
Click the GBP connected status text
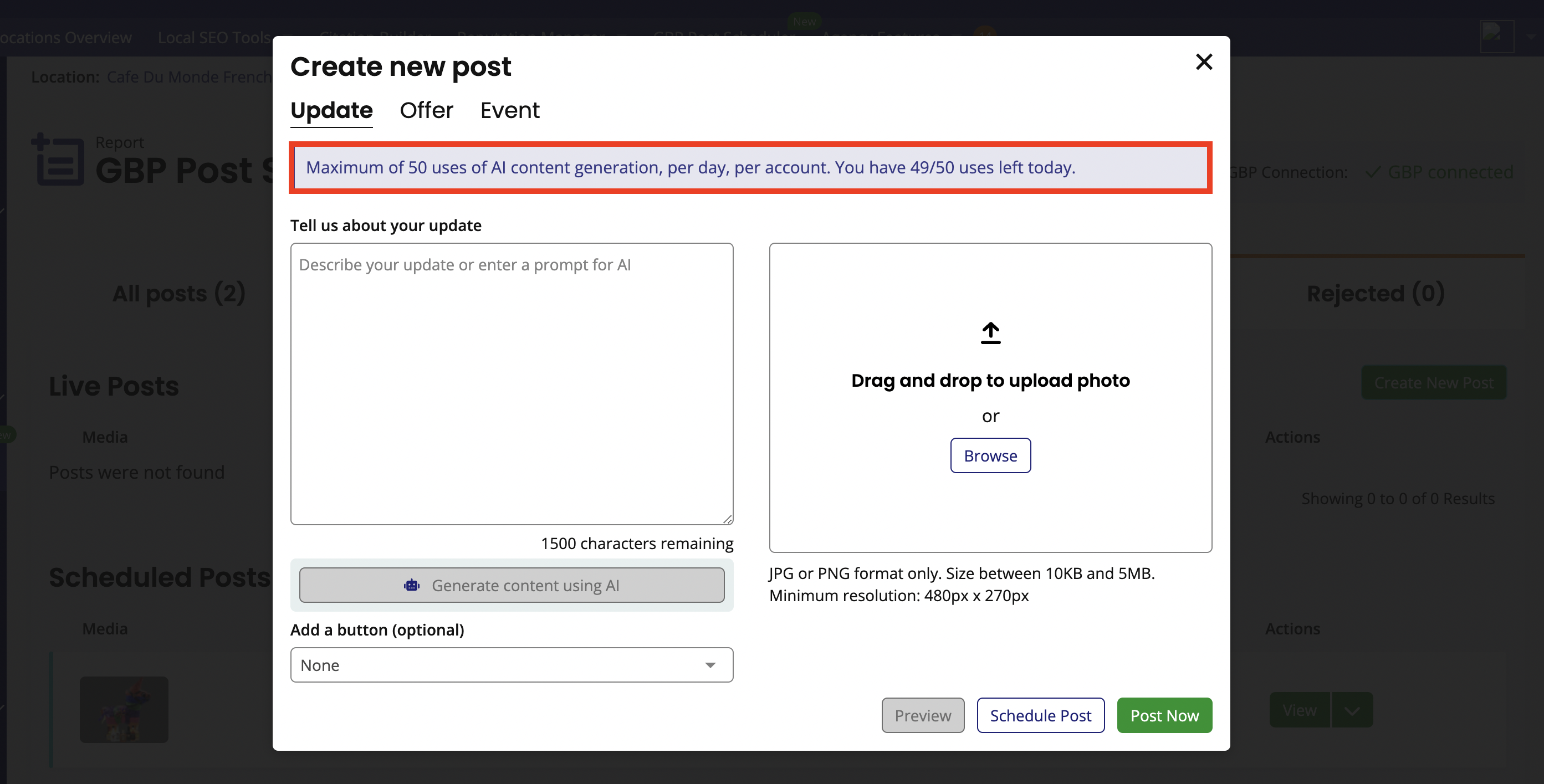tap(1450, 172)
